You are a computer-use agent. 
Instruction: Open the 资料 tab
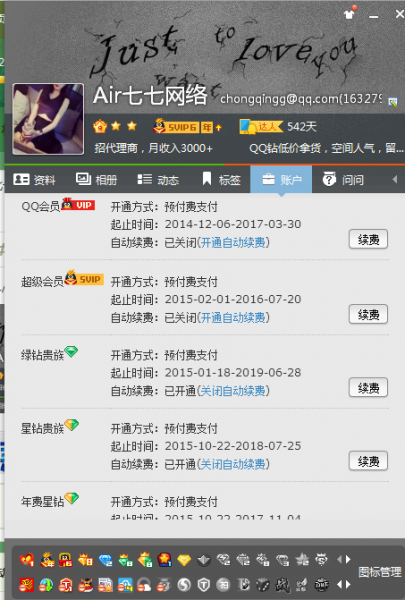(34, 179)
